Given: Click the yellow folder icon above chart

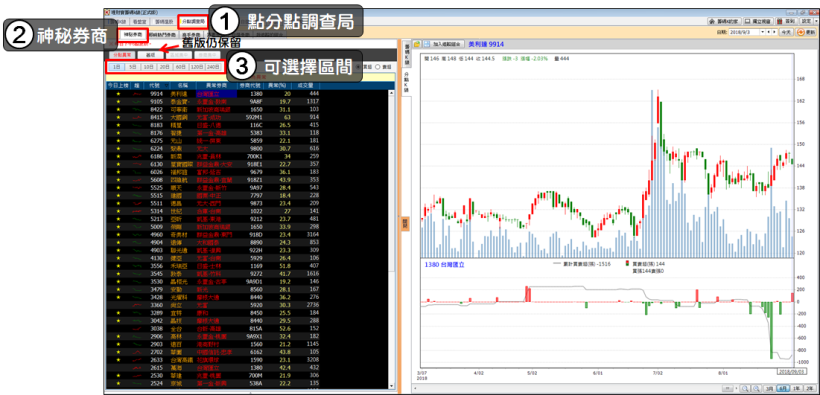Looking at the screenshot, I should (417, 44).
